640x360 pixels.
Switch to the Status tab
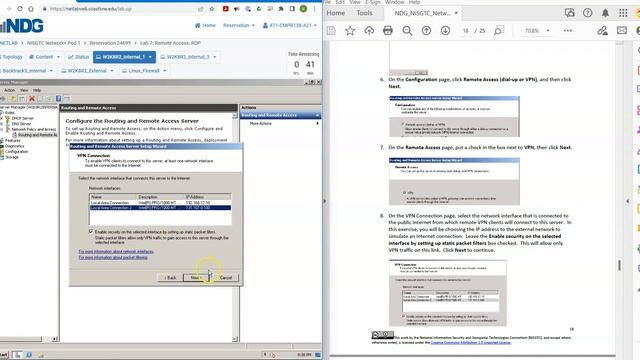(x=78, y=57)
